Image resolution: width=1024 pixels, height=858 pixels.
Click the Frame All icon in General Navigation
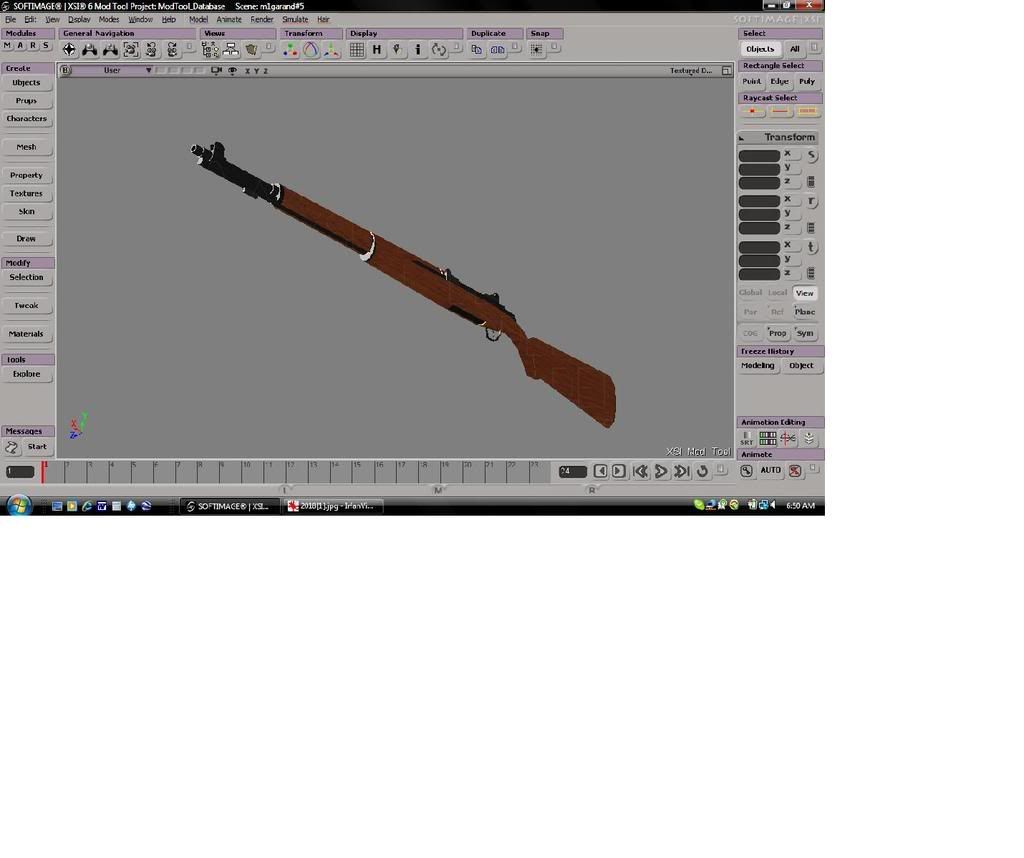click(131, 50)
